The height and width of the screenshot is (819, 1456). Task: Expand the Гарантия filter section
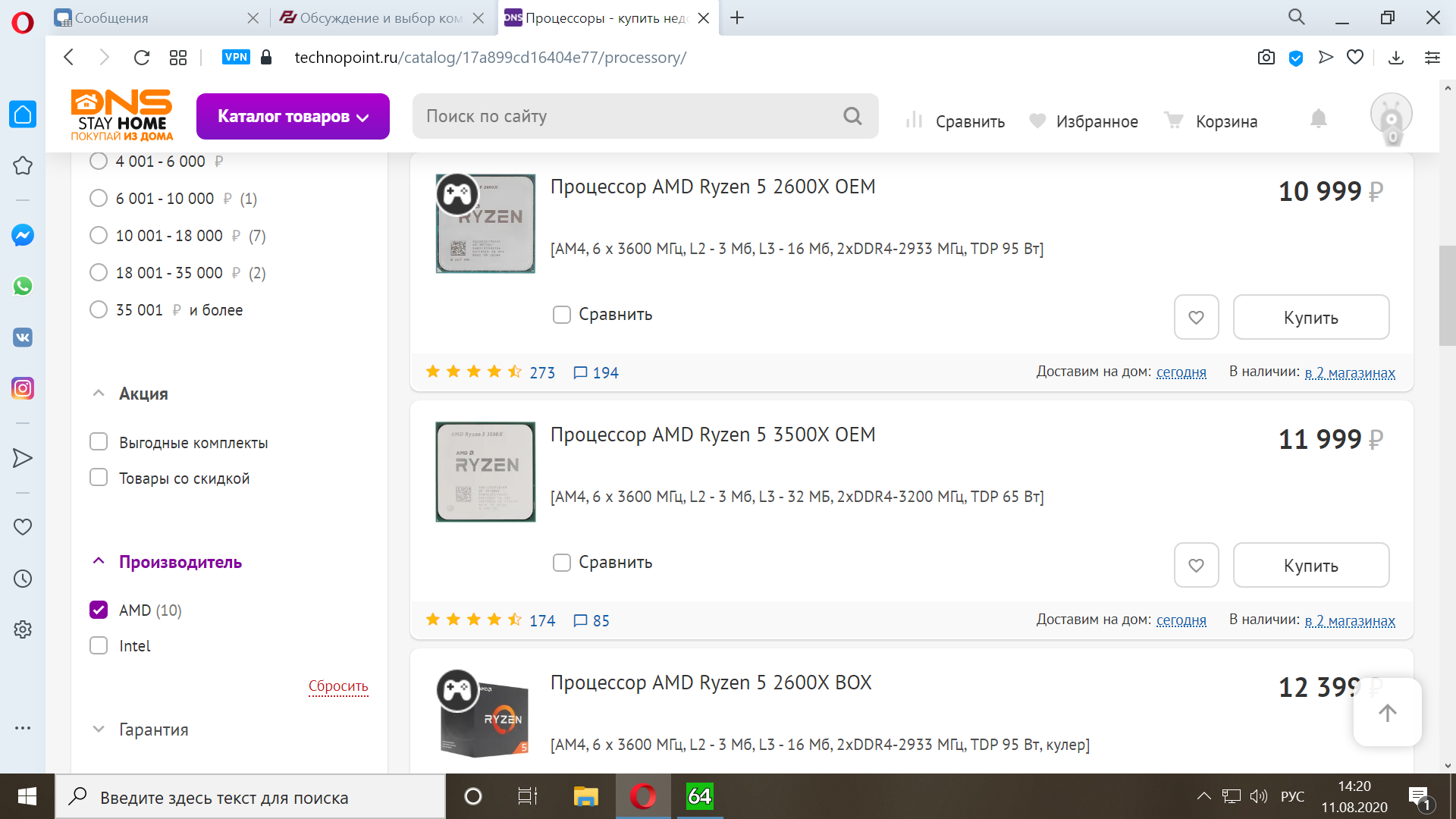(153, 730)
